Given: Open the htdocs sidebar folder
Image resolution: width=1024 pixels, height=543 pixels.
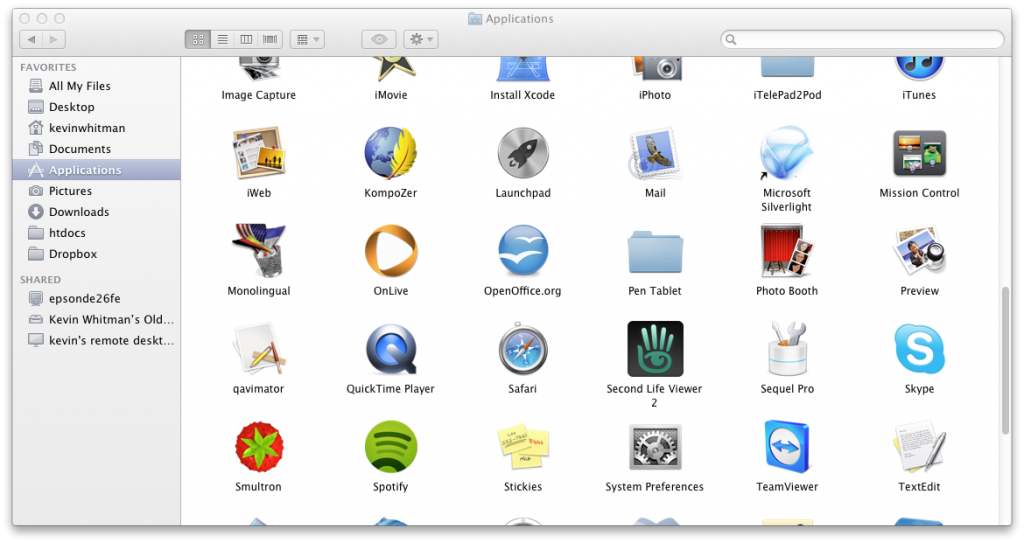Looking at the screenshot, I should point(97,232).
